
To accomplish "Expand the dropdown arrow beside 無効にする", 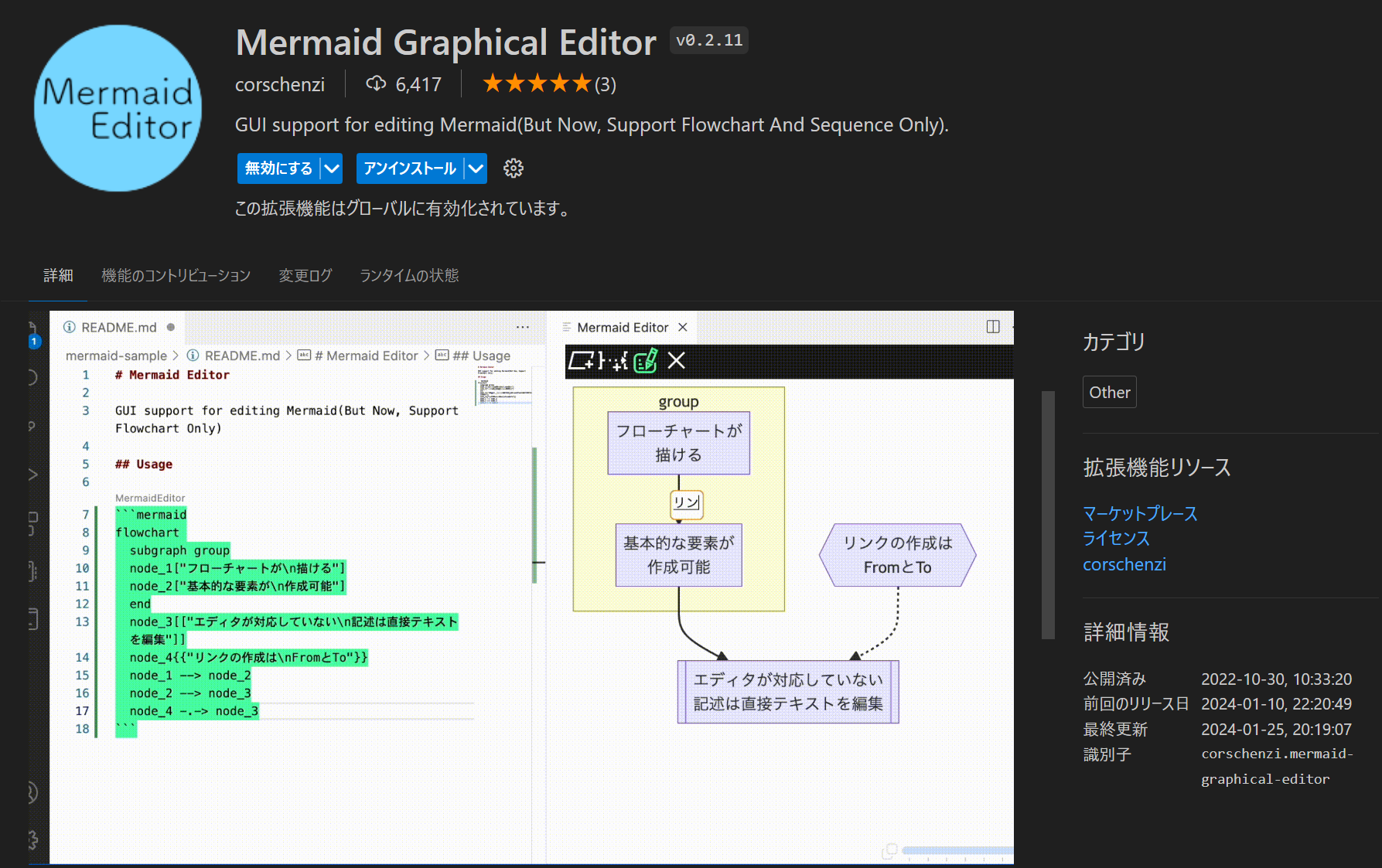I will (x=332, y=168).
